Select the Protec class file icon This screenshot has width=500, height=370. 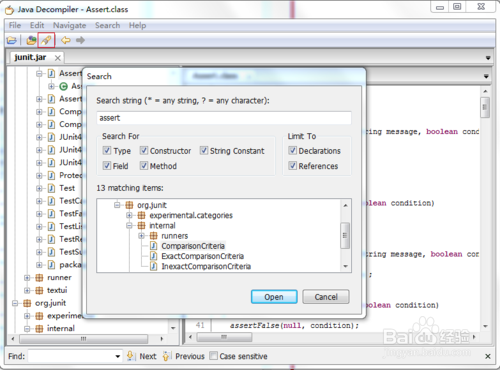click(x=51, y=175)
